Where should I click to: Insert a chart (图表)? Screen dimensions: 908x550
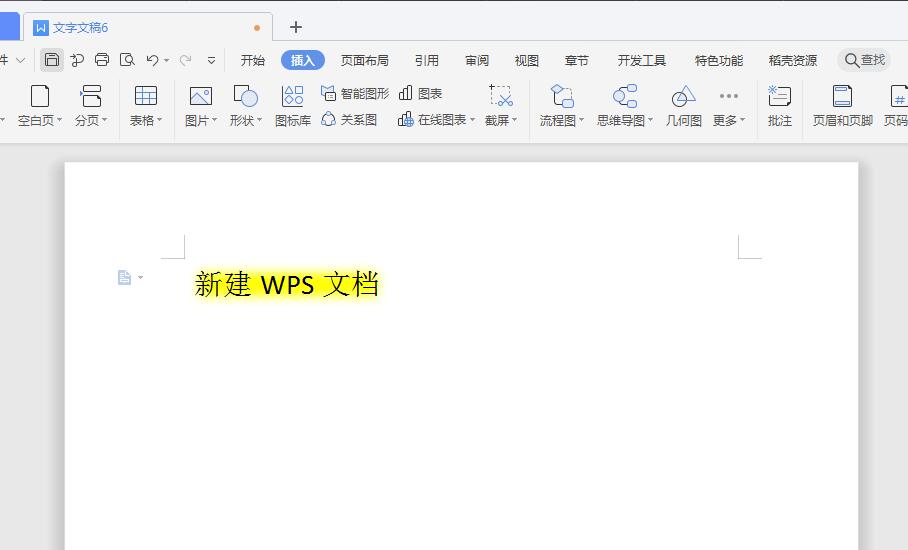[421, 93]
